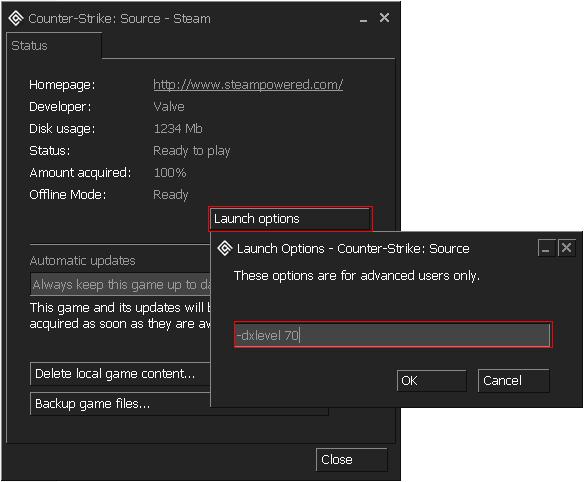Click the 'Amount acquired:' label
This screenshot has width=584, height=482.
pos(80,173)
